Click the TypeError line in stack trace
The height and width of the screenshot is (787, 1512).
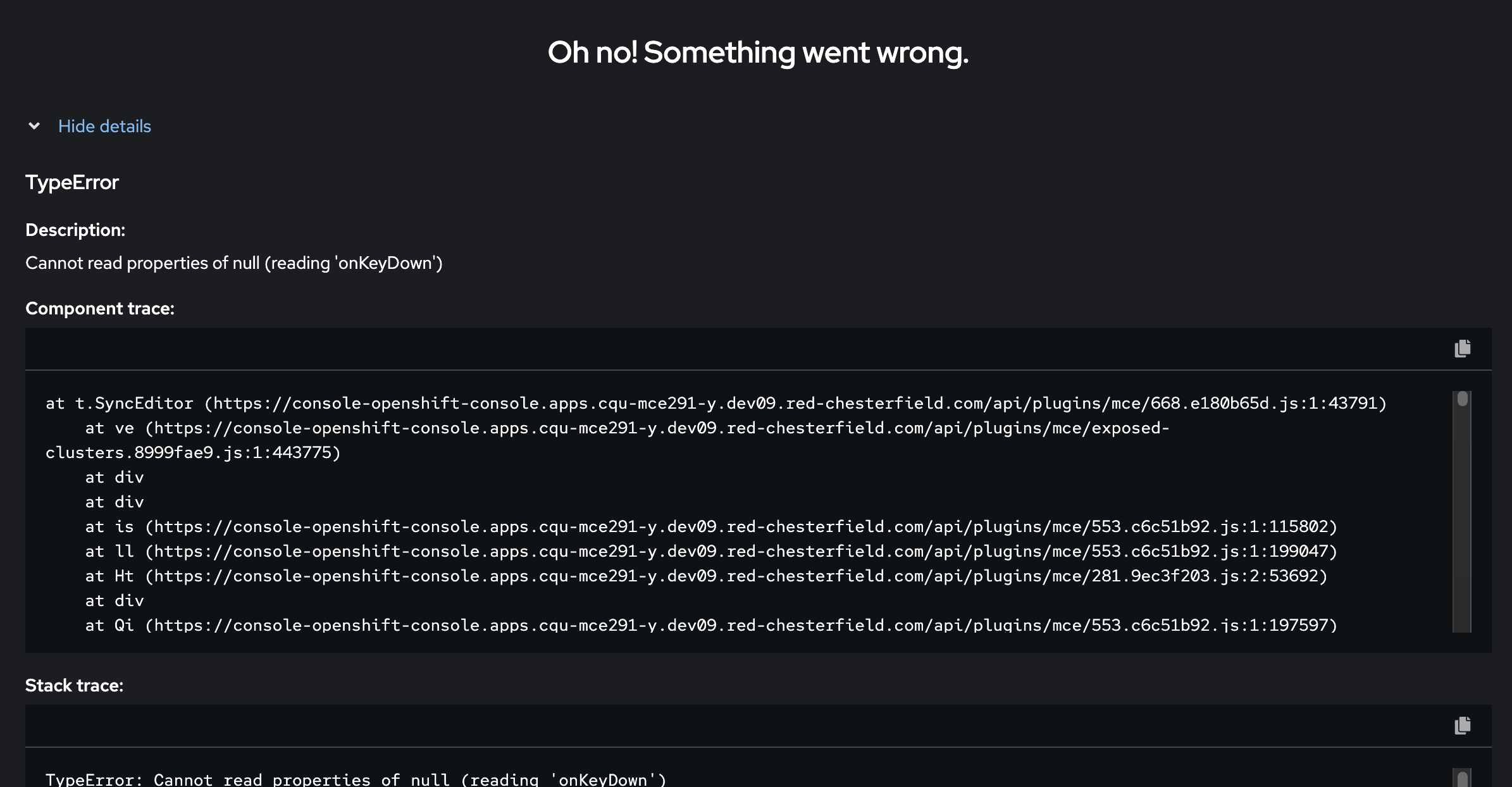click(356, 779)
